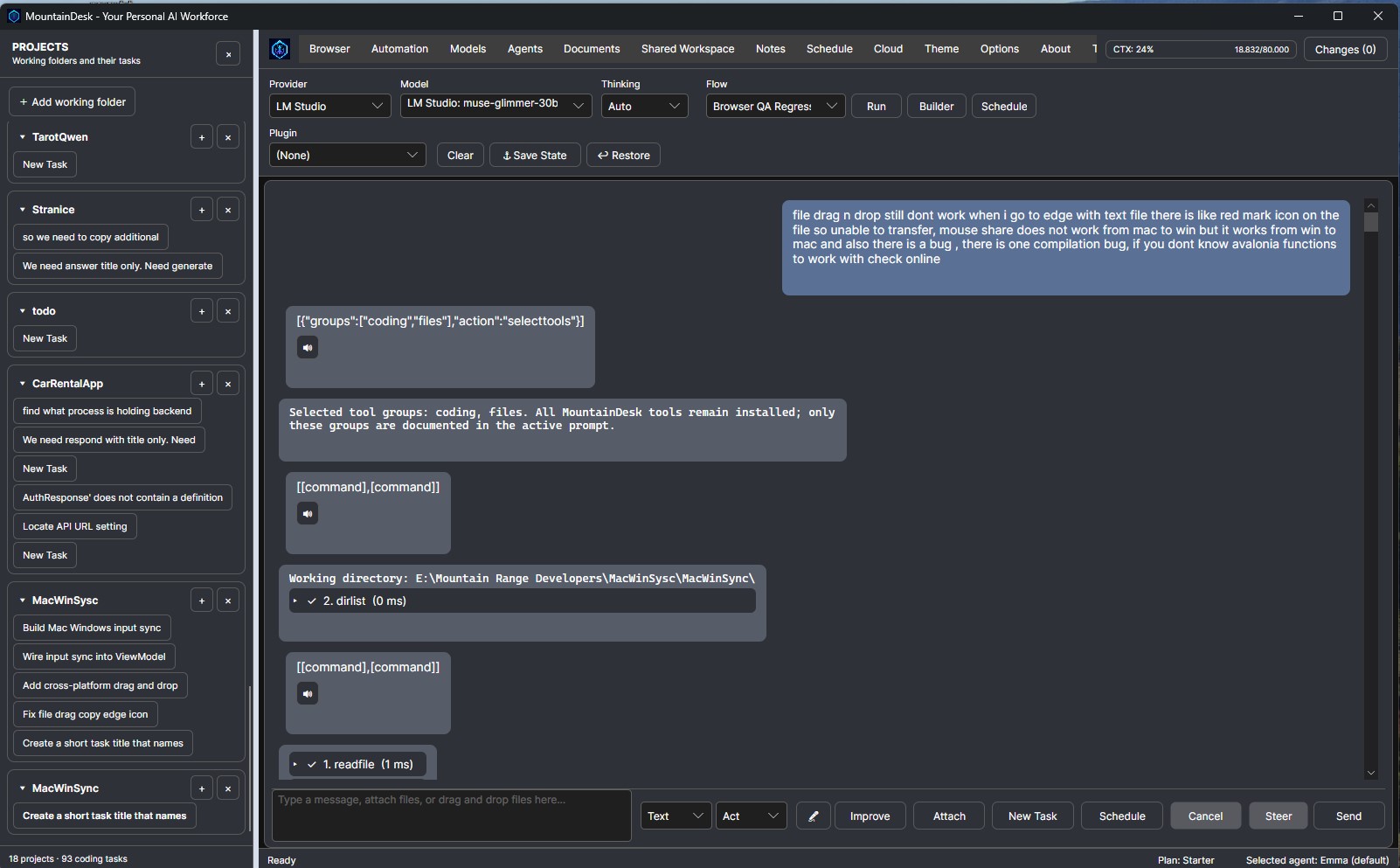Open the Browser tab

(329, 49)
